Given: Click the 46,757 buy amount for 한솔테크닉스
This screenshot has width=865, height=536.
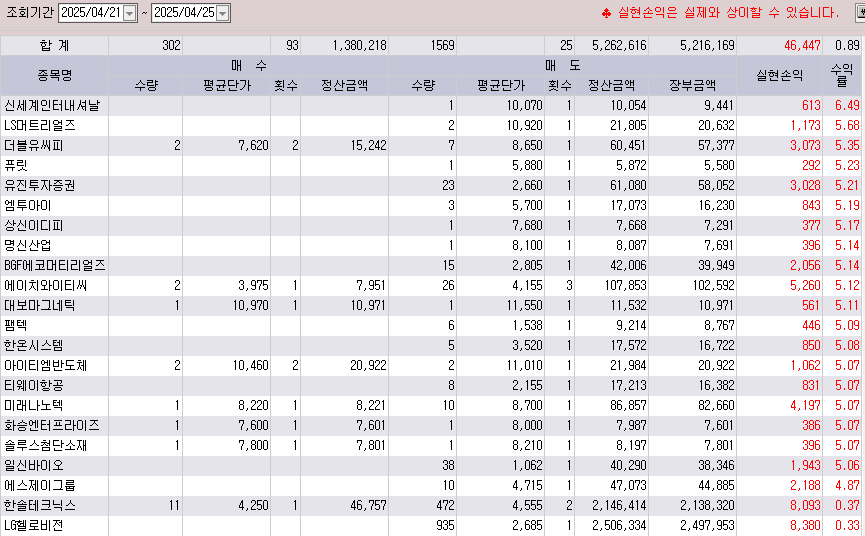Looking at the screenshot, I should (x=368, y=506).
